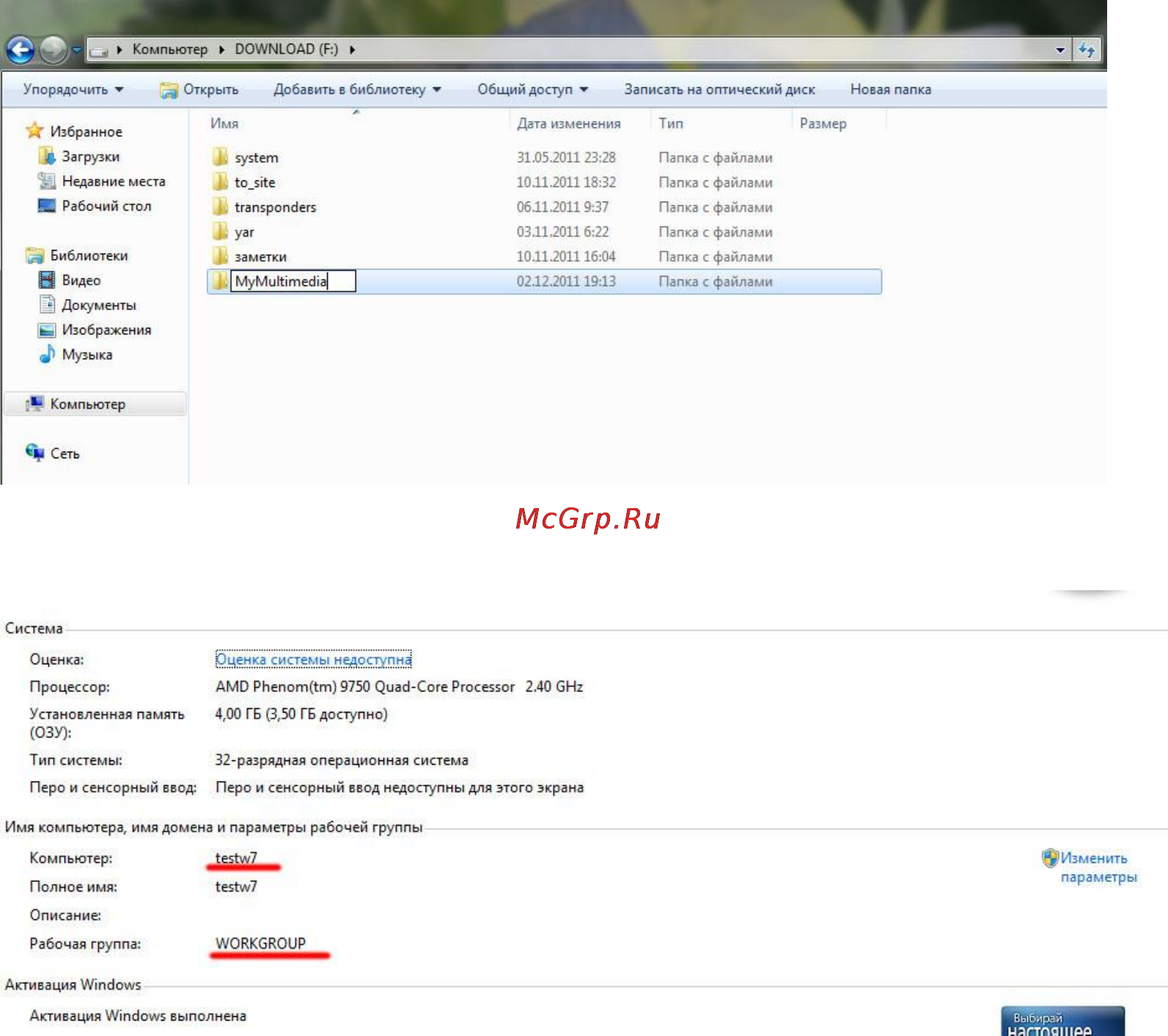Click the system folder icon

tap(220, 157)
